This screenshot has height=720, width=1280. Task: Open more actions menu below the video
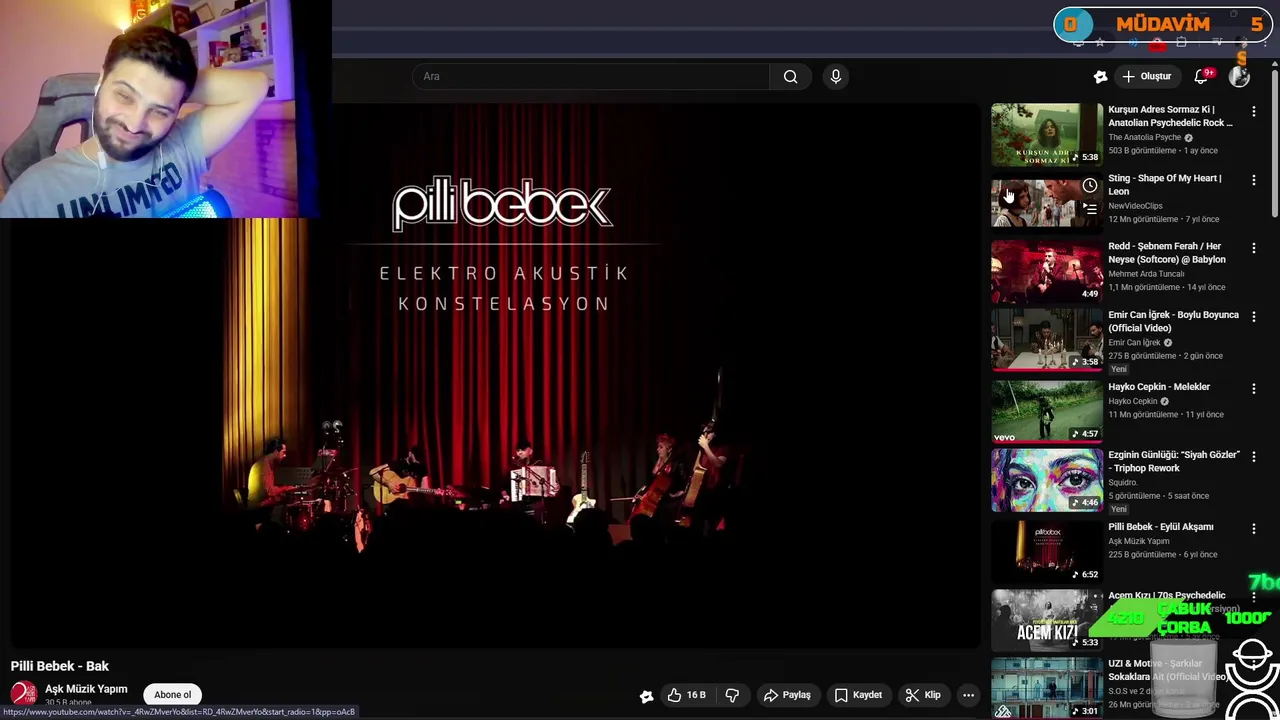(968, 695)
